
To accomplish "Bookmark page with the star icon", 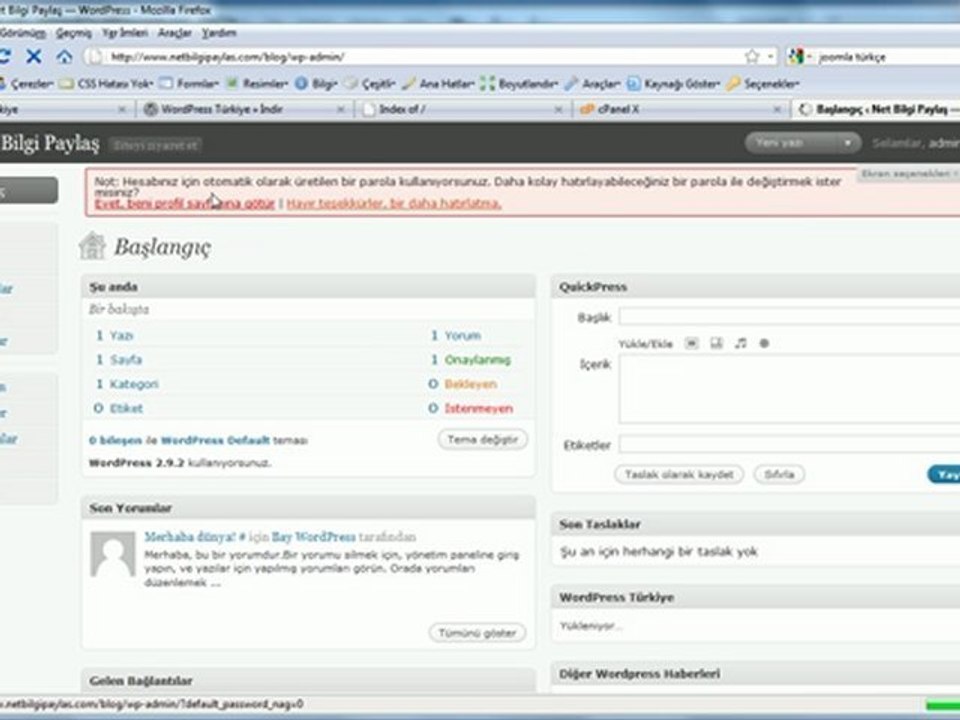I will click(752, 56).
